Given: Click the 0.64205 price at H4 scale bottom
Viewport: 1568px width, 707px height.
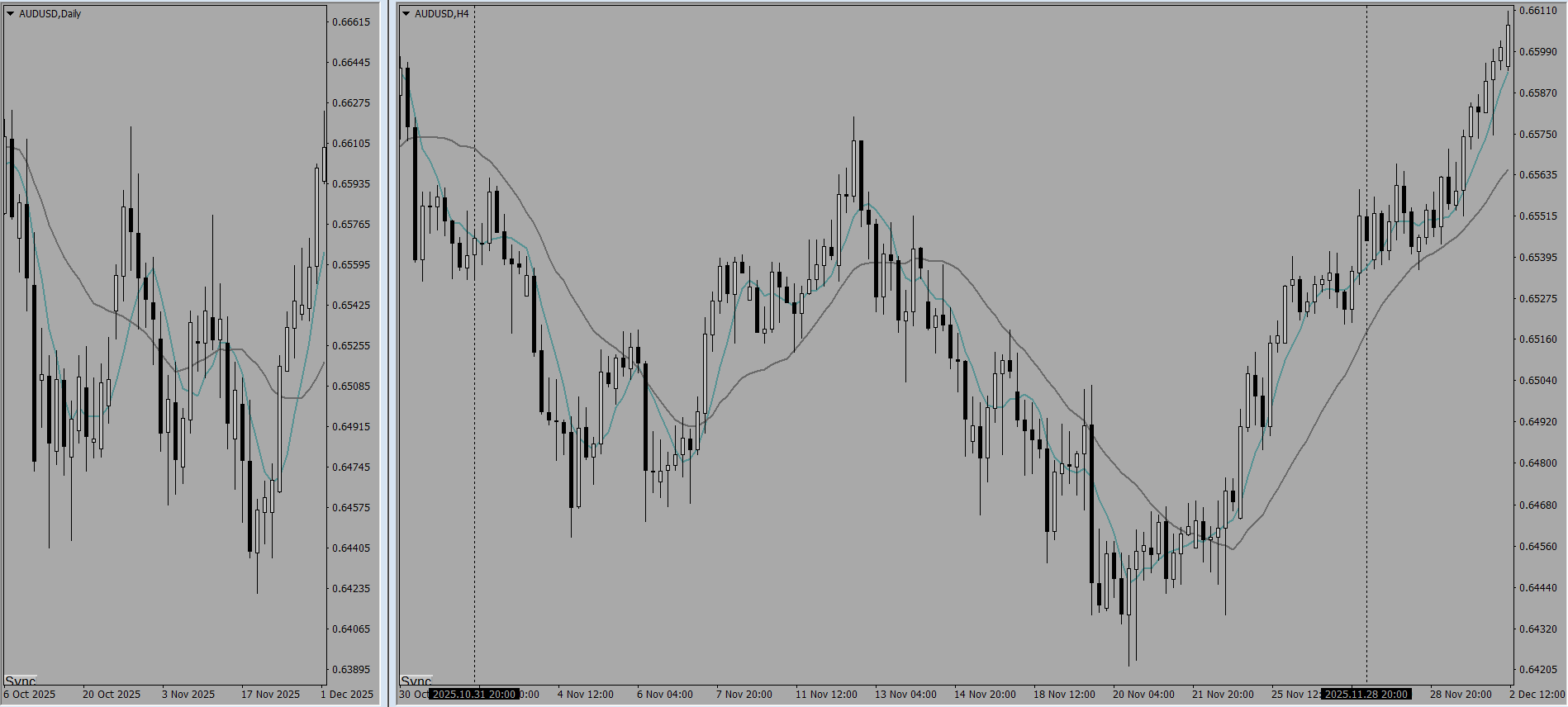Looking at the screenshot, I should tap(1538, 670).
